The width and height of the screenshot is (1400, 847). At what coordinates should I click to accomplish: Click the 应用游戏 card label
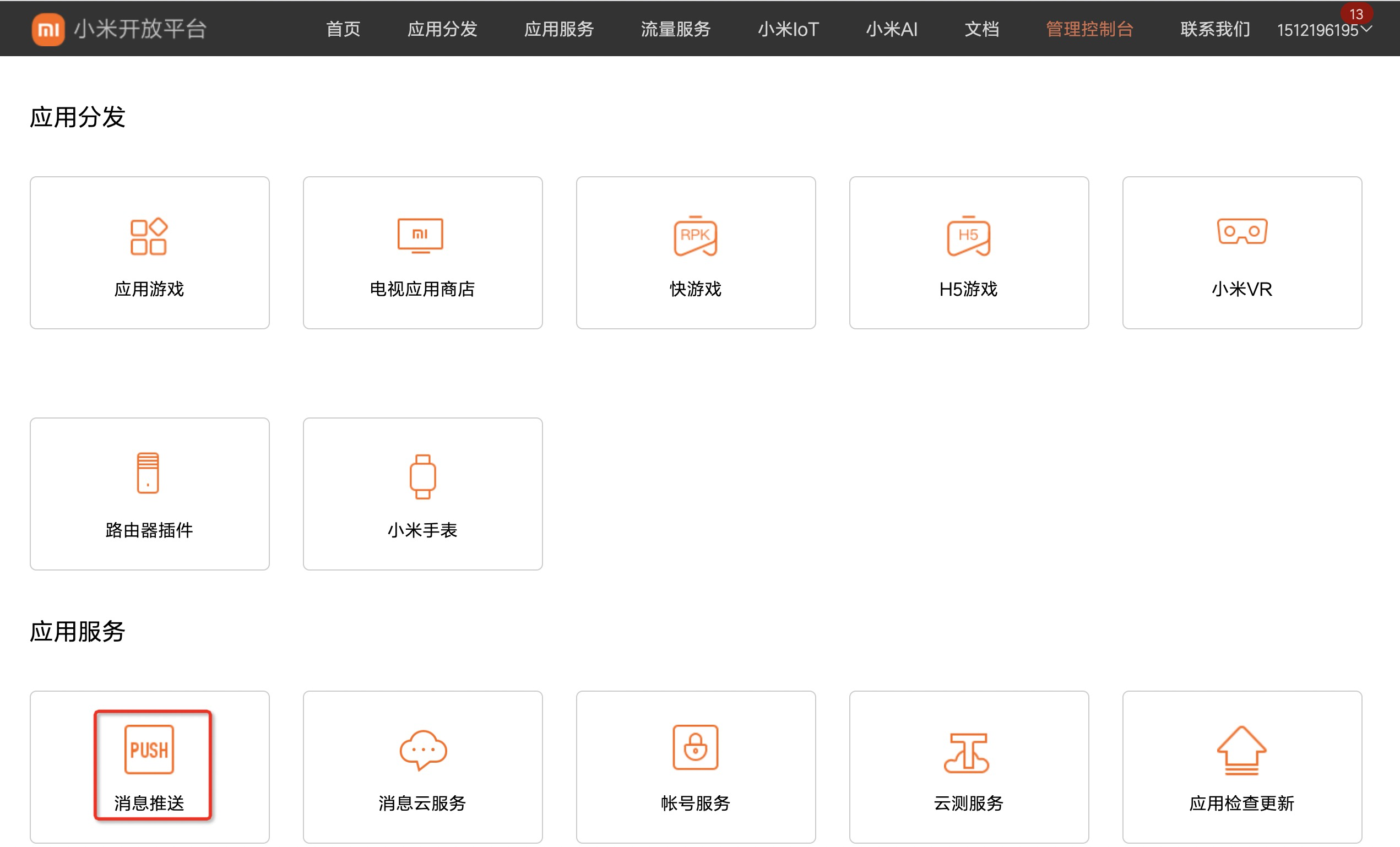(x=149, y=289)
